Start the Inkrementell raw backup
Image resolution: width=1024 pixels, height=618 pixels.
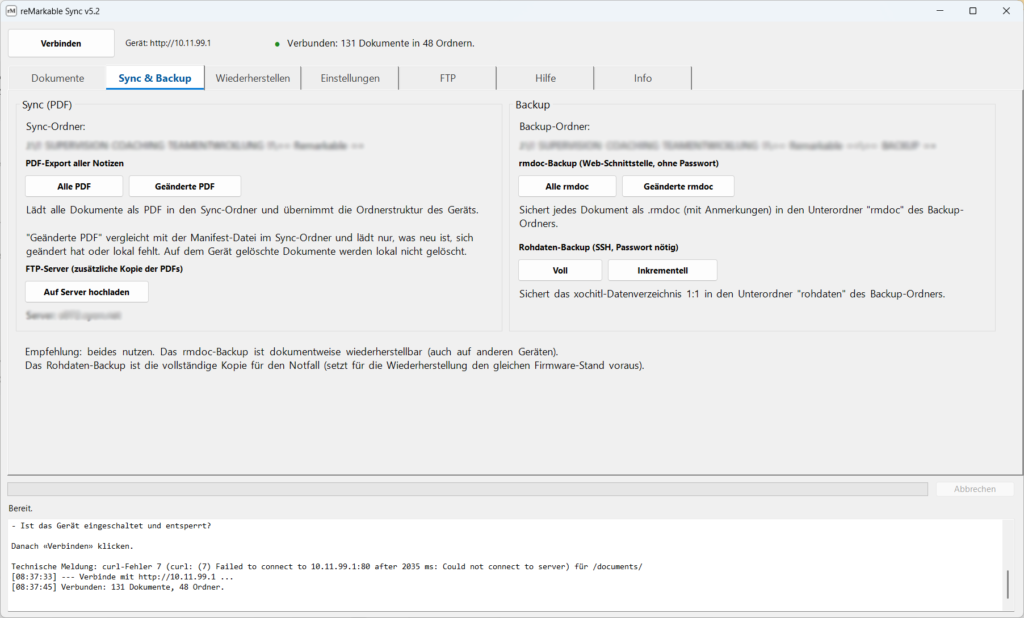[x=662, y=270]
